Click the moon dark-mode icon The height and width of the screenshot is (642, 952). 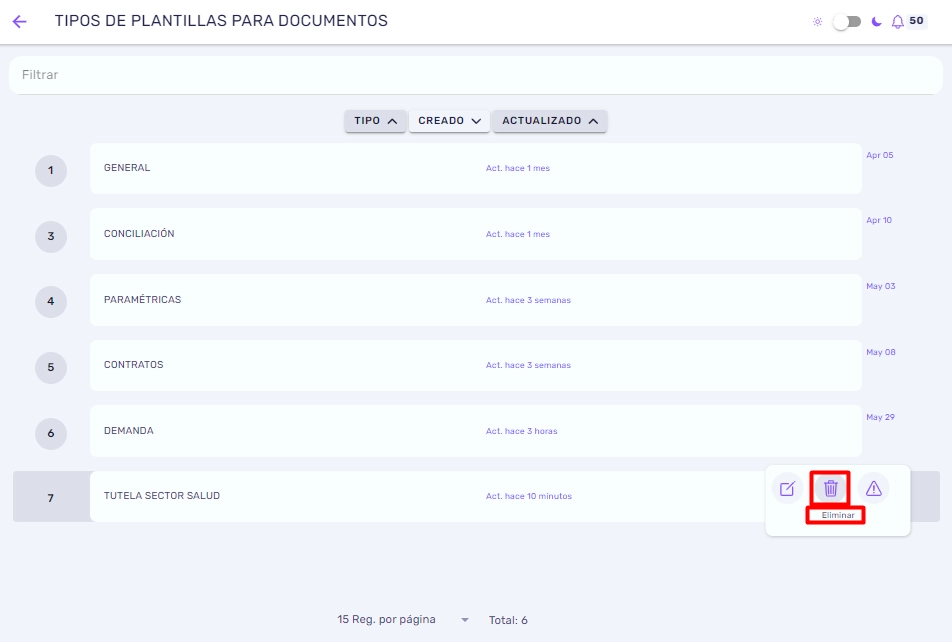point(876,22)
